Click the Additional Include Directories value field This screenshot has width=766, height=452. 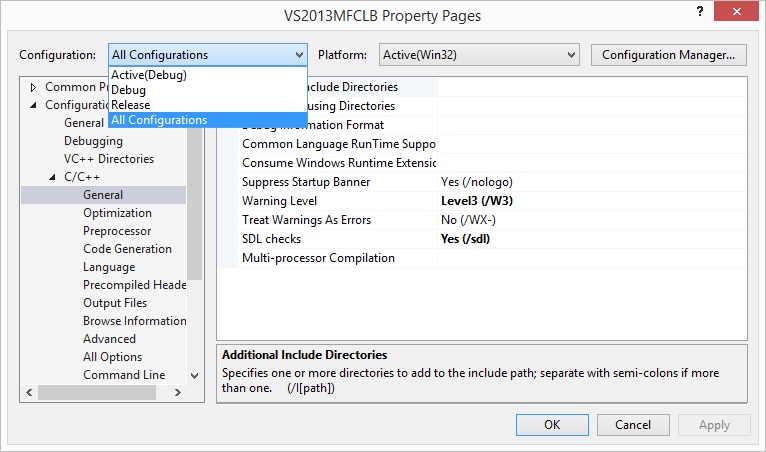[x=592, y=87]
